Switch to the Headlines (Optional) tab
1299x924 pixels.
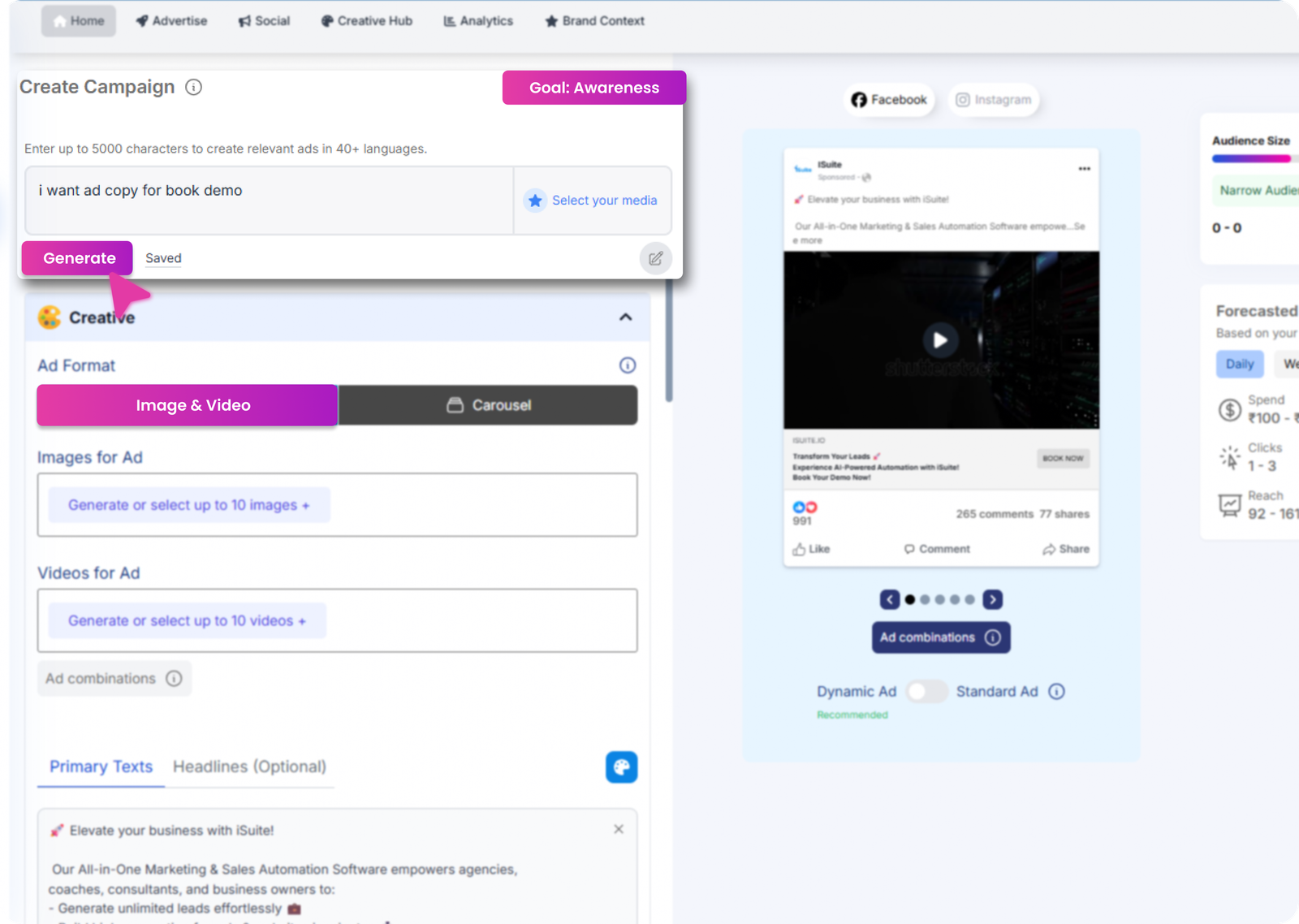[248, 766]
